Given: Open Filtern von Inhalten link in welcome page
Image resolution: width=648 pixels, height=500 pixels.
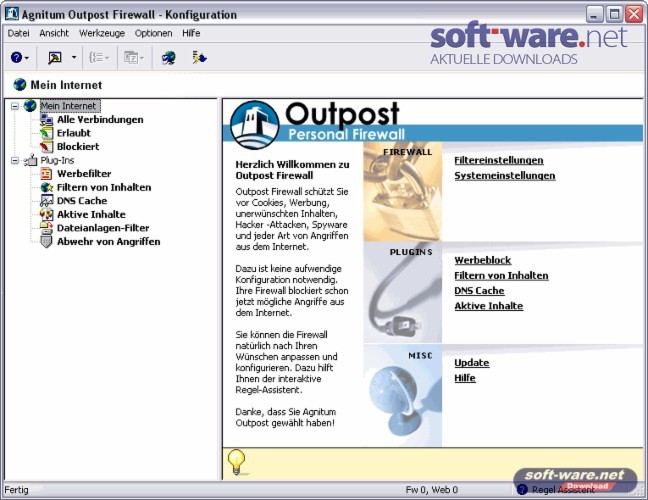Looking at the screenshot, I should 501,276.
